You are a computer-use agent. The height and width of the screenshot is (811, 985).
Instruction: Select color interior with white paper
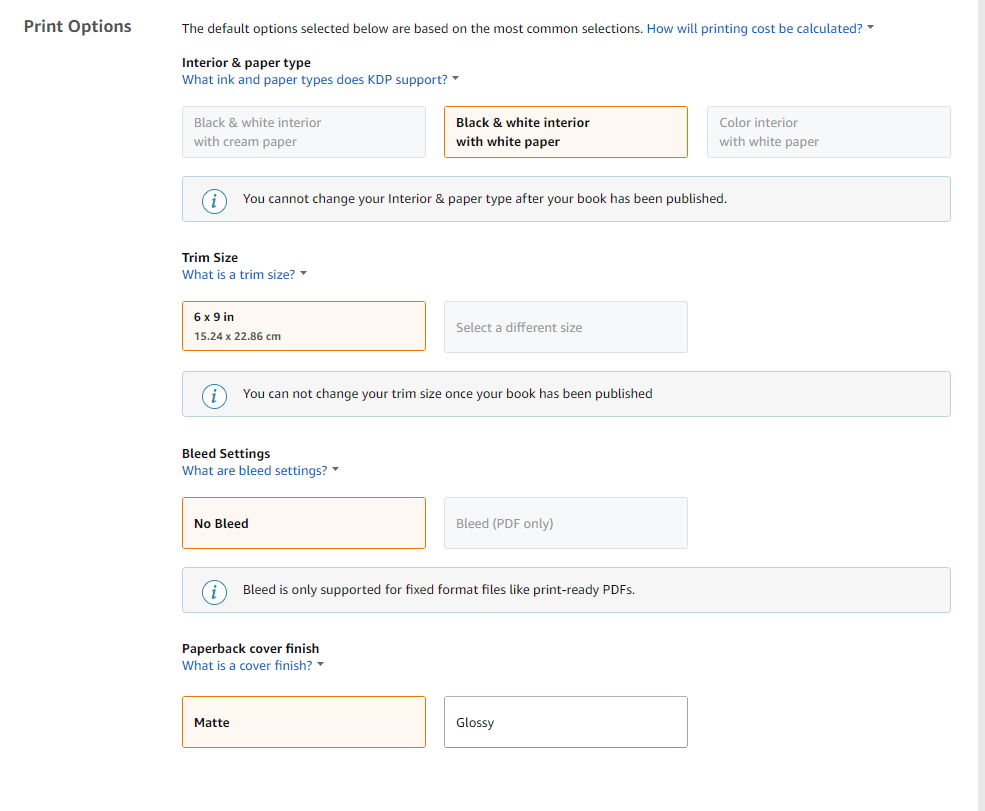coord(828,132)
